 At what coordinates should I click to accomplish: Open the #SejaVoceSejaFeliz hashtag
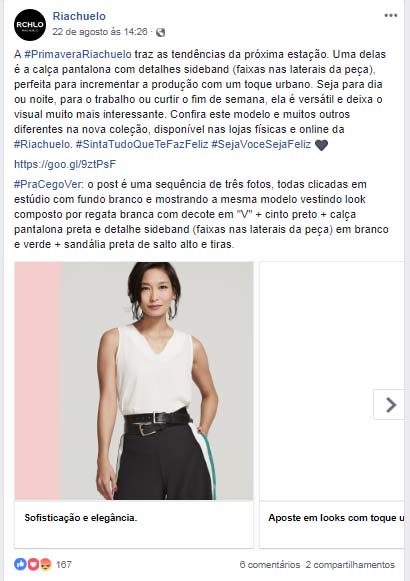coord(261,144)
